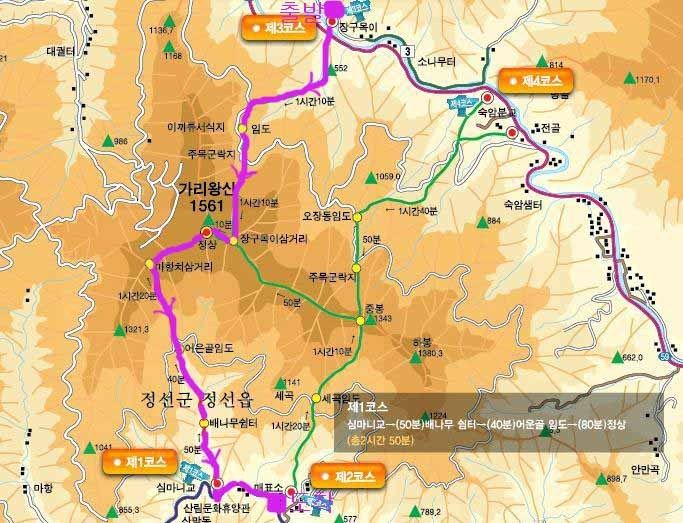This screenshot has width=683, height=523.
Task: Click the route 59 highway shield
Action: pyautogui.click(x=666, y=356)
